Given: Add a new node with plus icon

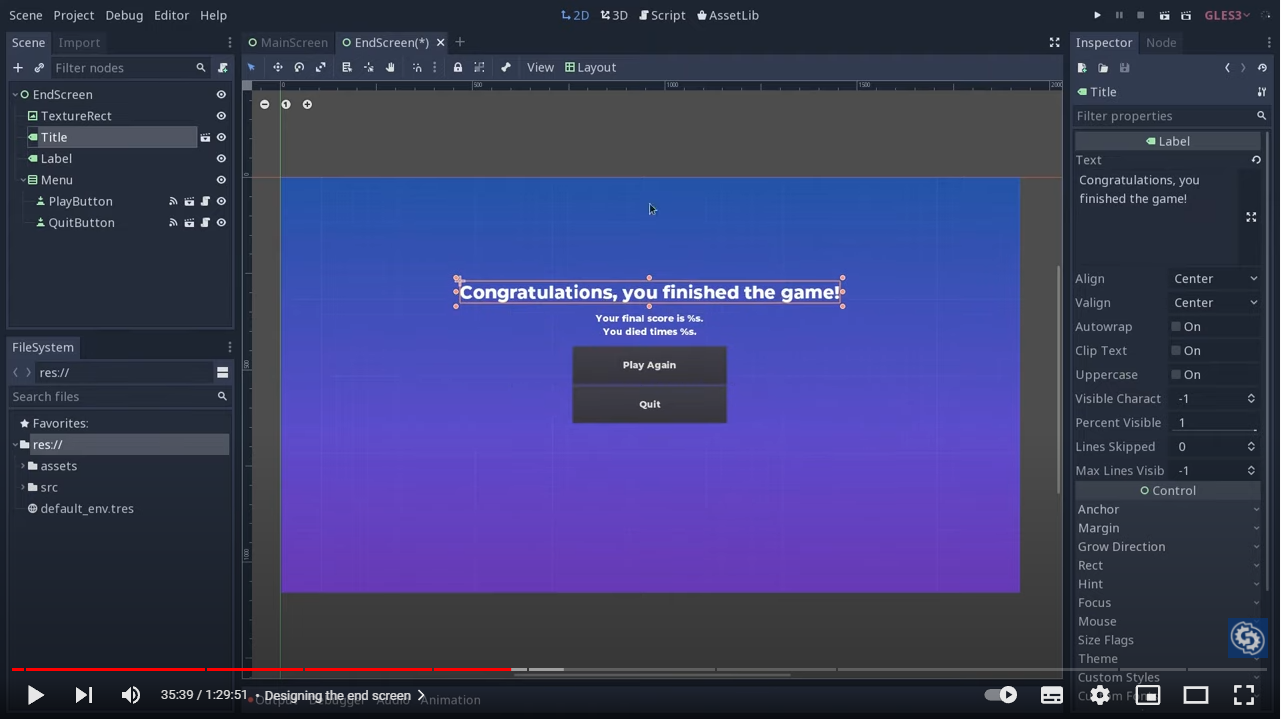Looking at the screenshot, I should coord(18,67).
